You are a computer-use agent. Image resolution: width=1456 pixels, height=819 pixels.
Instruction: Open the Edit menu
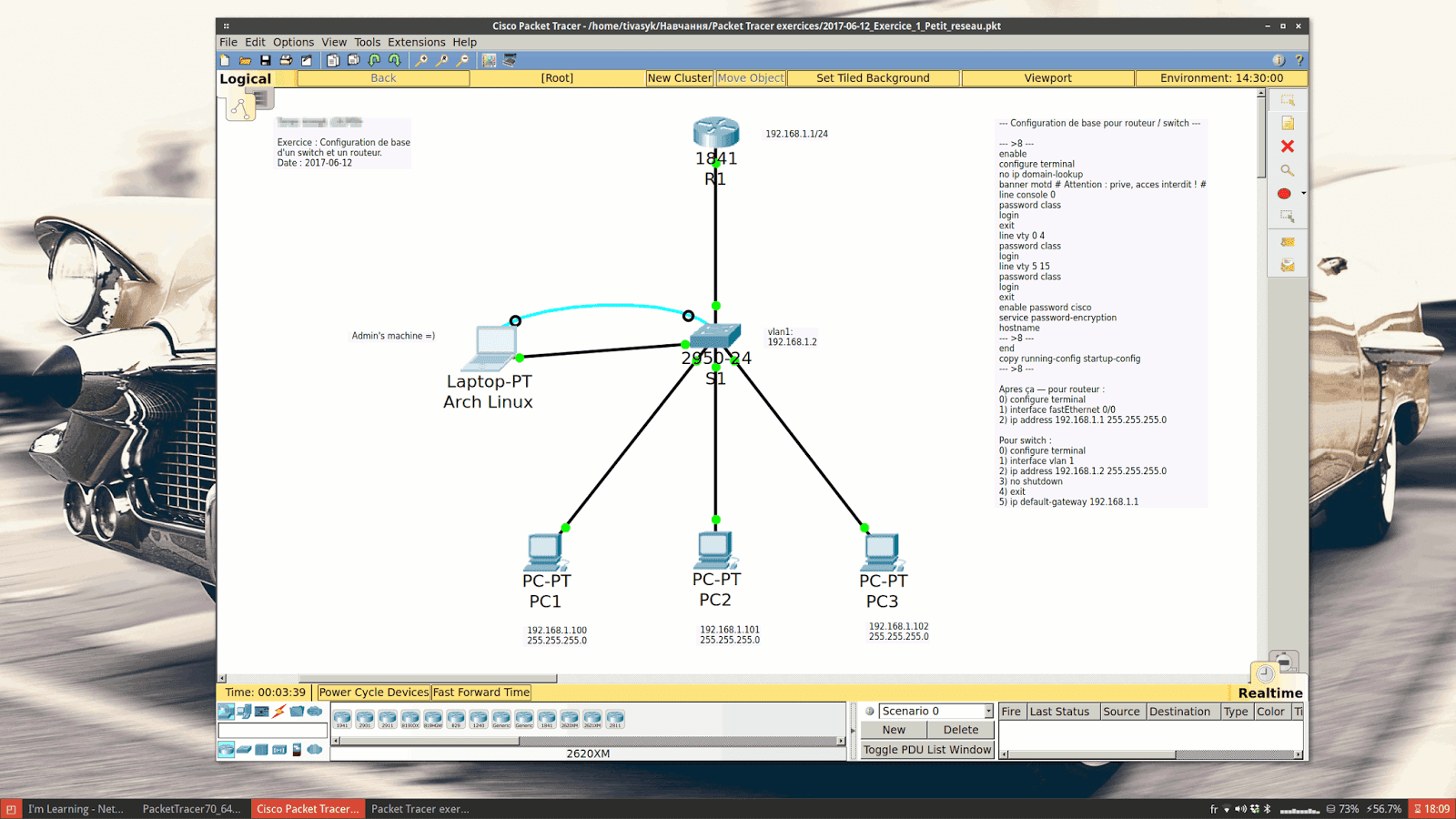coord(255,42)
